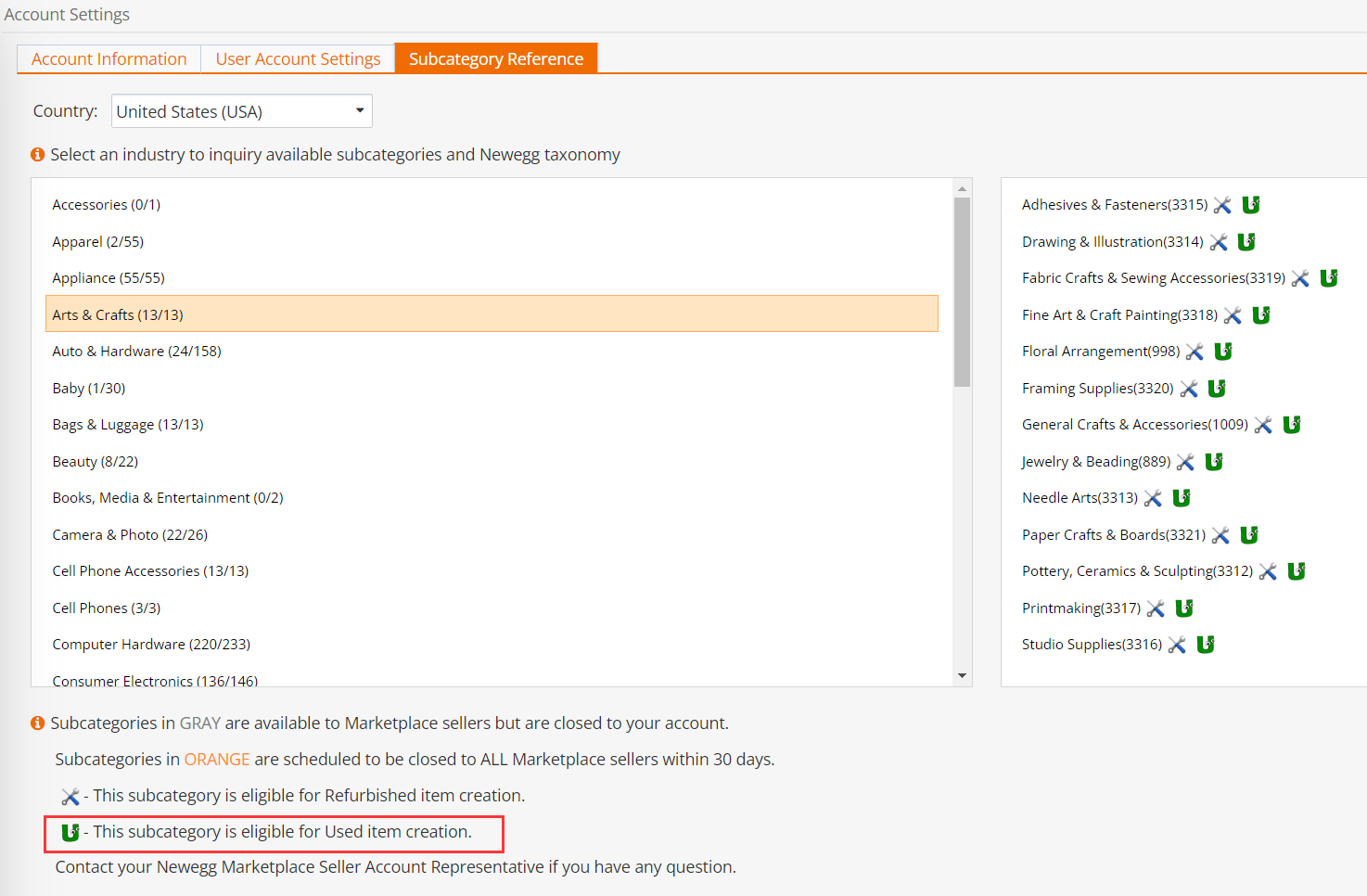This screenshot has height=896, width=1367.
Task: Click the Refurbished legend wrench icon
Action: [70, 796]
